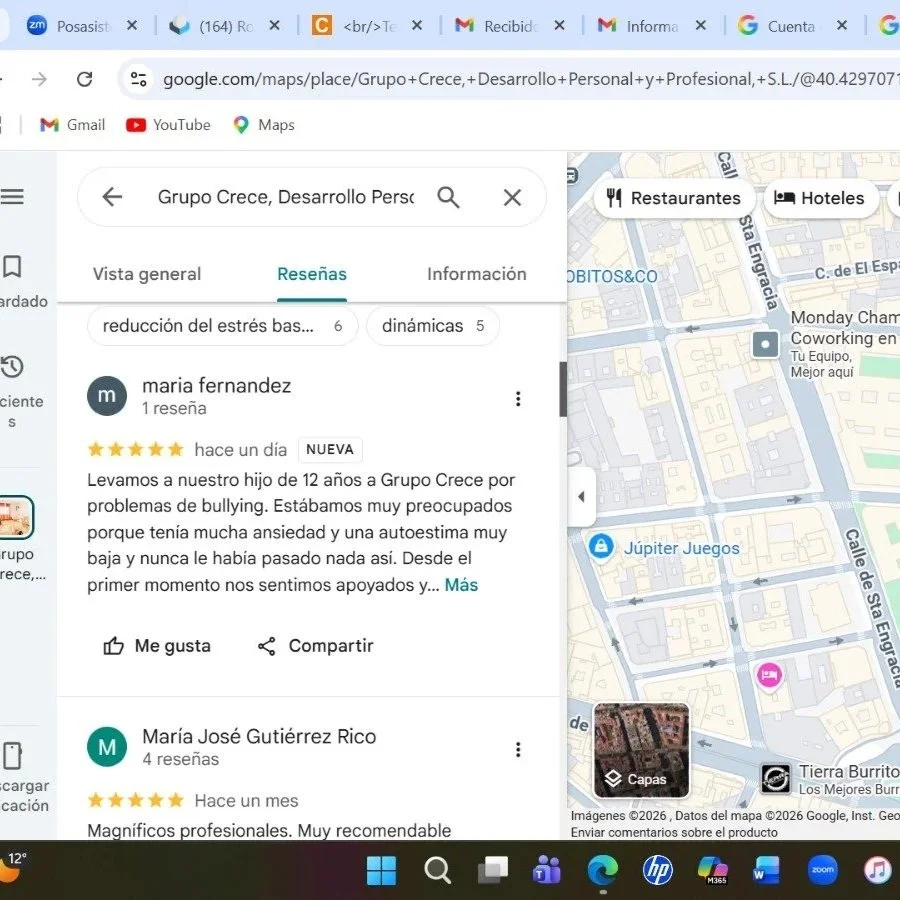Image resolution: width=900 pixels, height=900 pixels.
Task: Close the (164) Ro browser tab
Action: [275, 26]
